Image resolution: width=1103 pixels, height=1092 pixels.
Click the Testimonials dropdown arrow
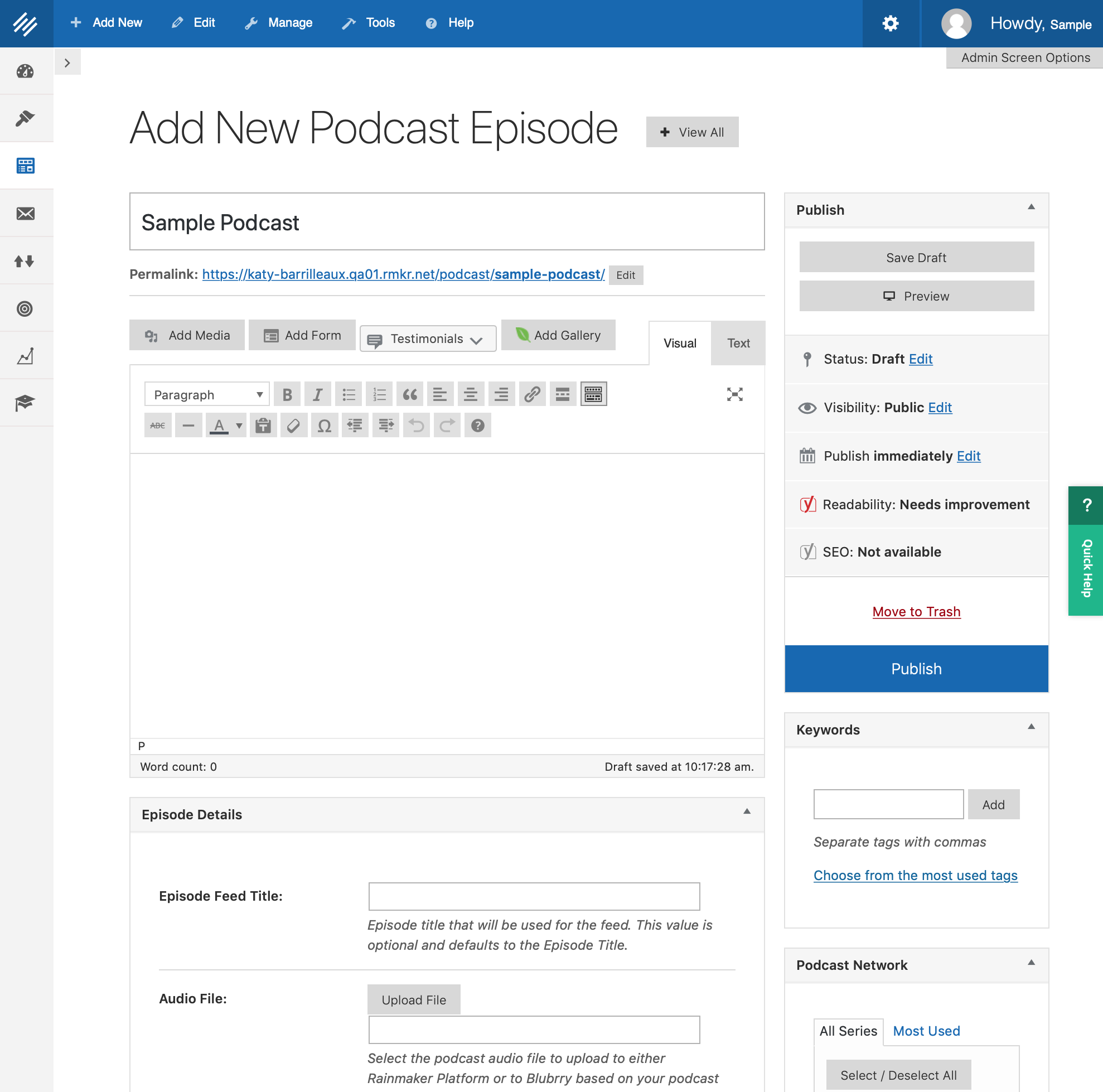point(479,338)
